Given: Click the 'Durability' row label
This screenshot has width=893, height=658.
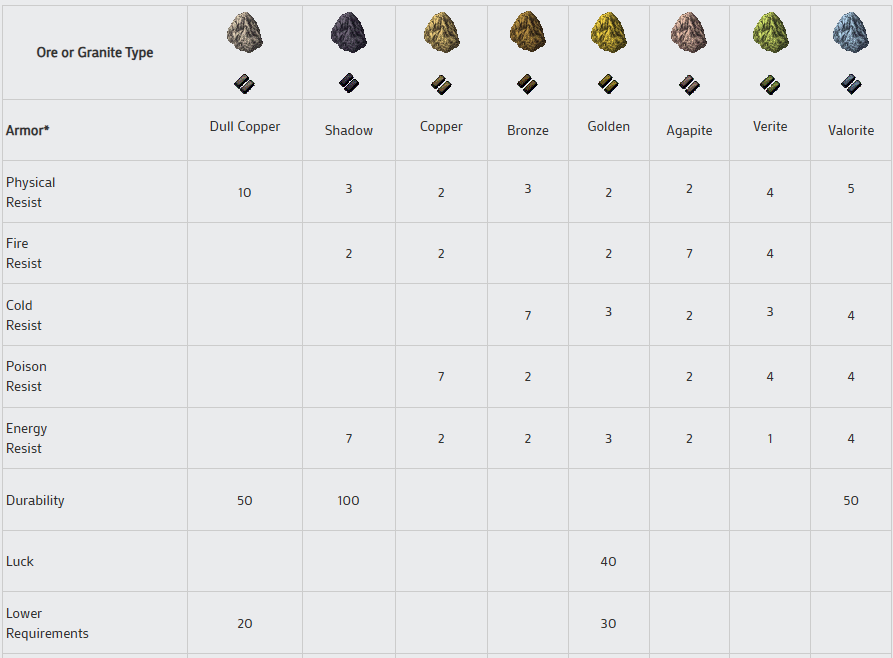Looking at the screenshot, I should [x=35, y=500].
